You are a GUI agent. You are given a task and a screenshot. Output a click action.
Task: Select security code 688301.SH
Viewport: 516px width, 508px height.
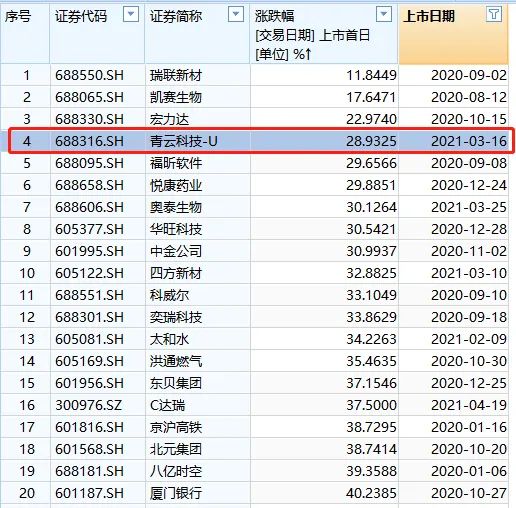click(89, 317)
